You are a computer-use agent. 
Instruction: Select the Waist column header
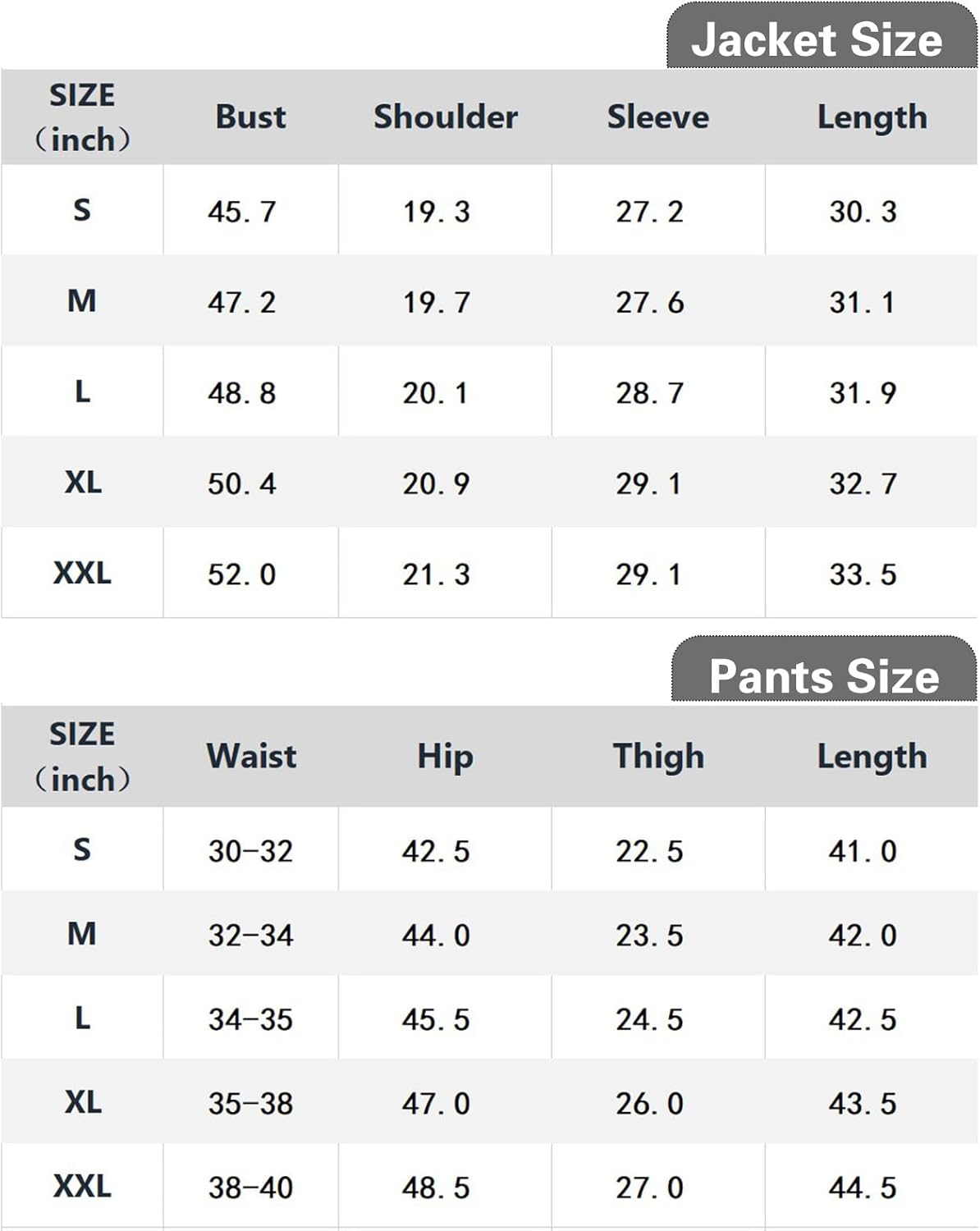(251, 756)
